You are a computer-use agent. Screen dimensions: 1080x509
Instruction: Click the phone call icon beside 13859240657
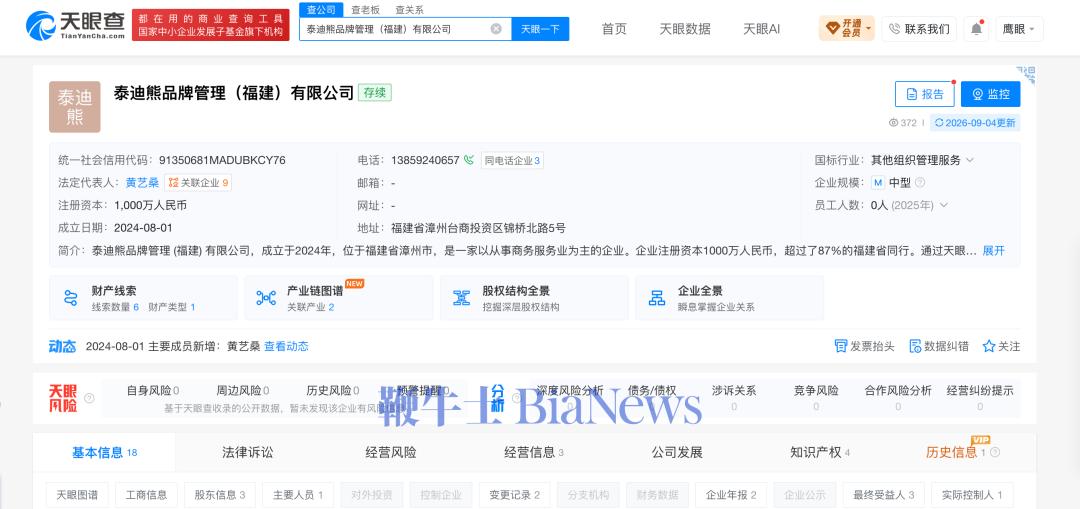(469, 160)
